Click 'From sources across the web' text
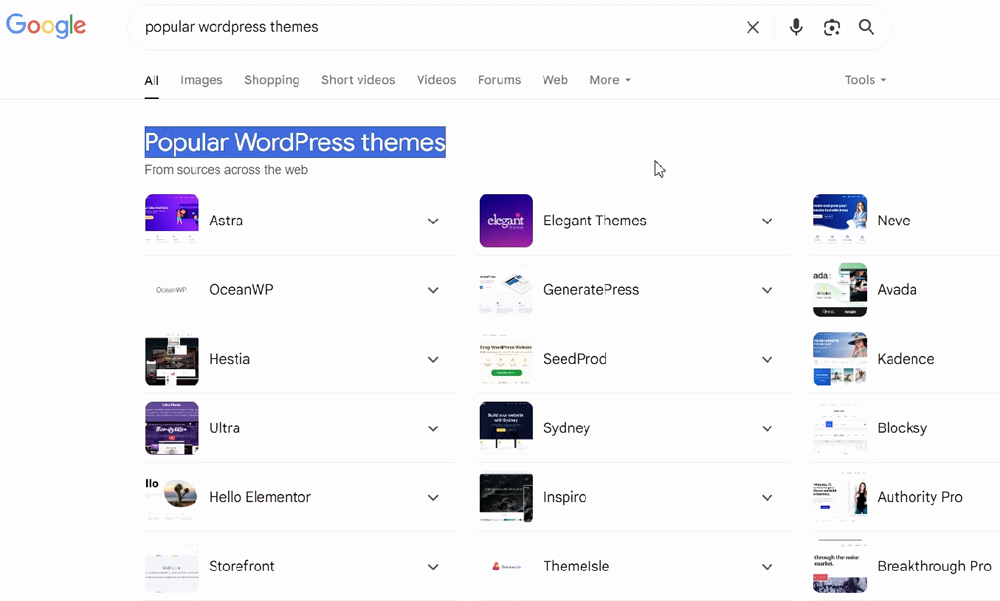Image resolution: width=1000 pixels, height=601 pixels. point(226,170)
